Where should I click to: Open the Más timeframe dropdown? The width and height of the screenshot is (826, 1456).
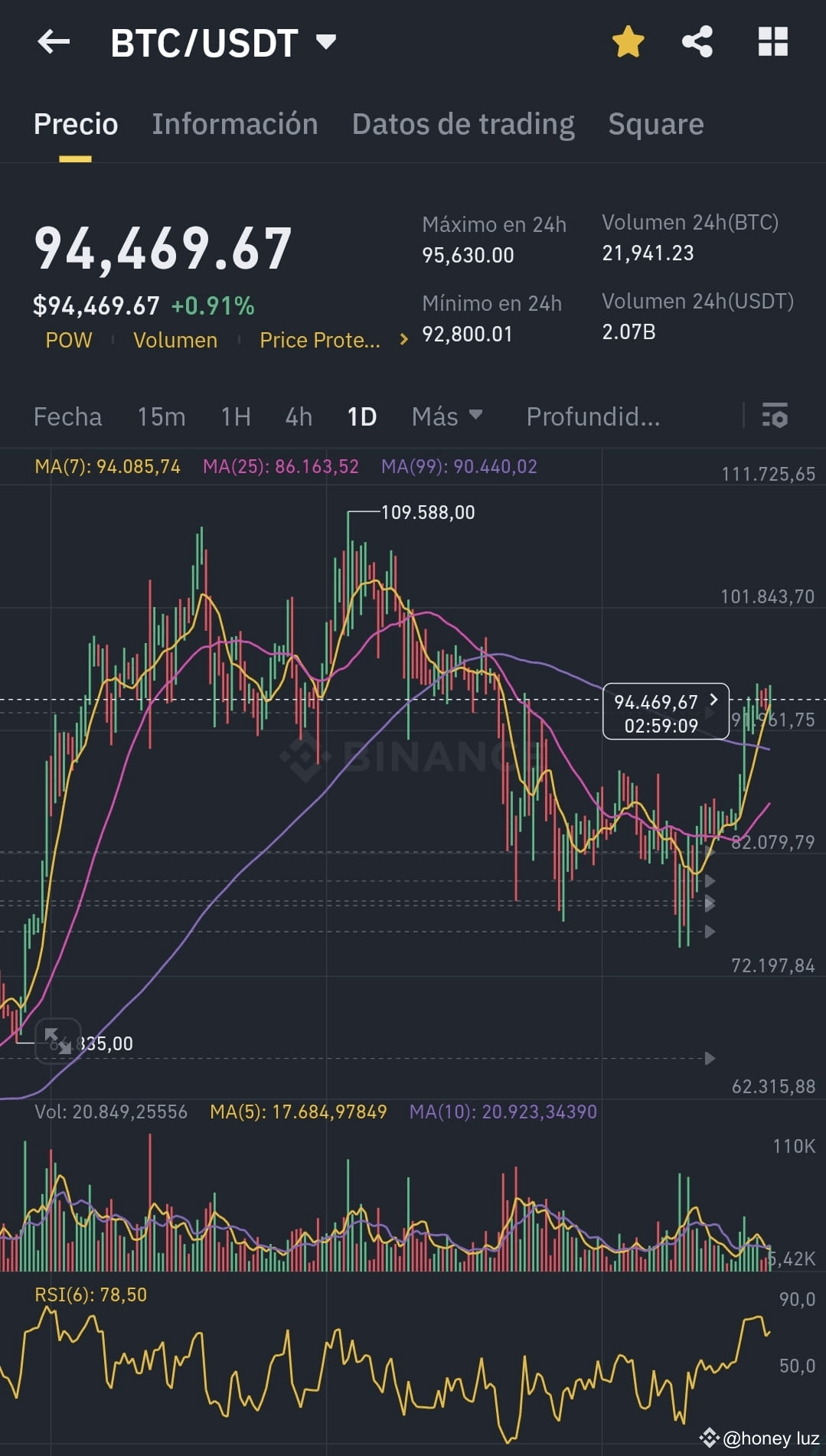447,416
